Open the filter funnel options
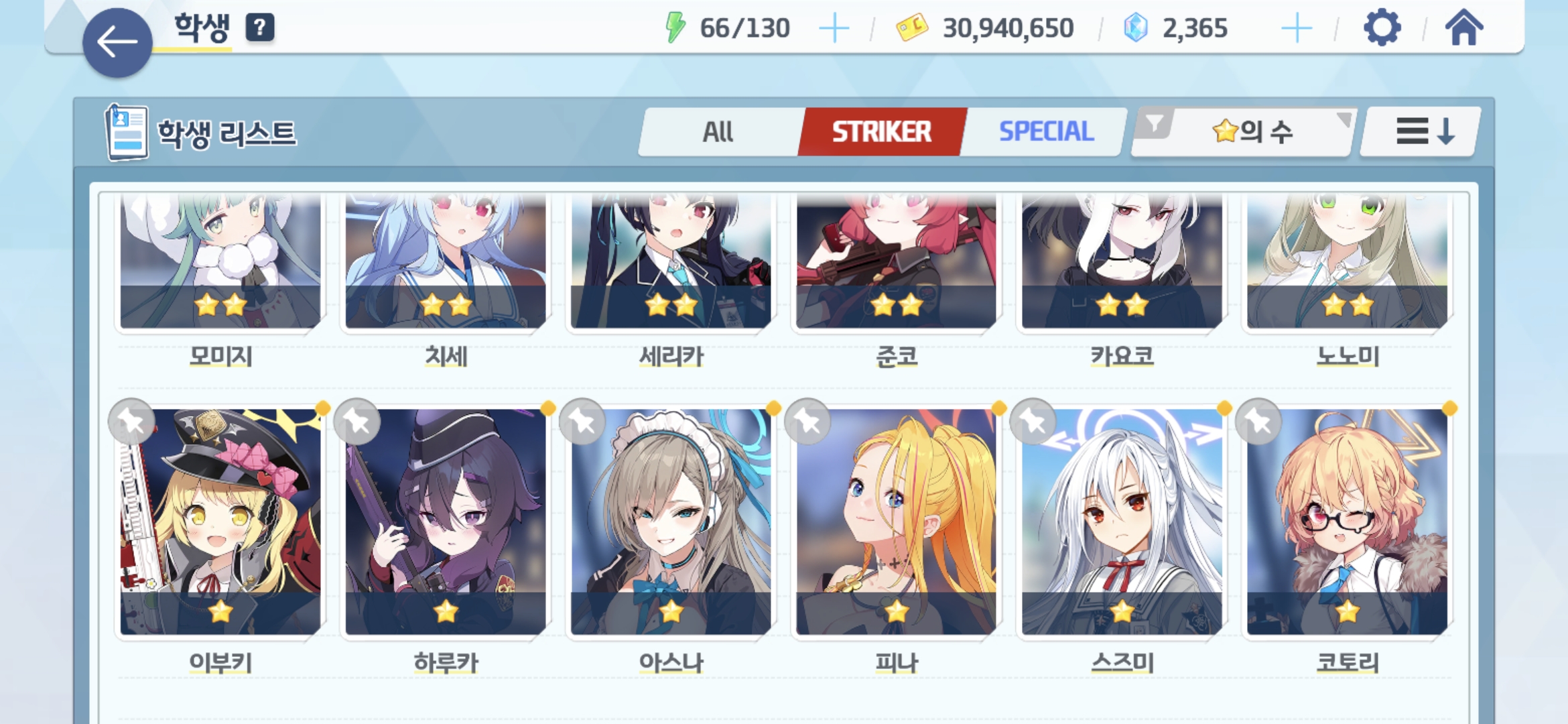Image resolution: width=1568 pixels, height=724 pixels. [x=1155, y=125]
